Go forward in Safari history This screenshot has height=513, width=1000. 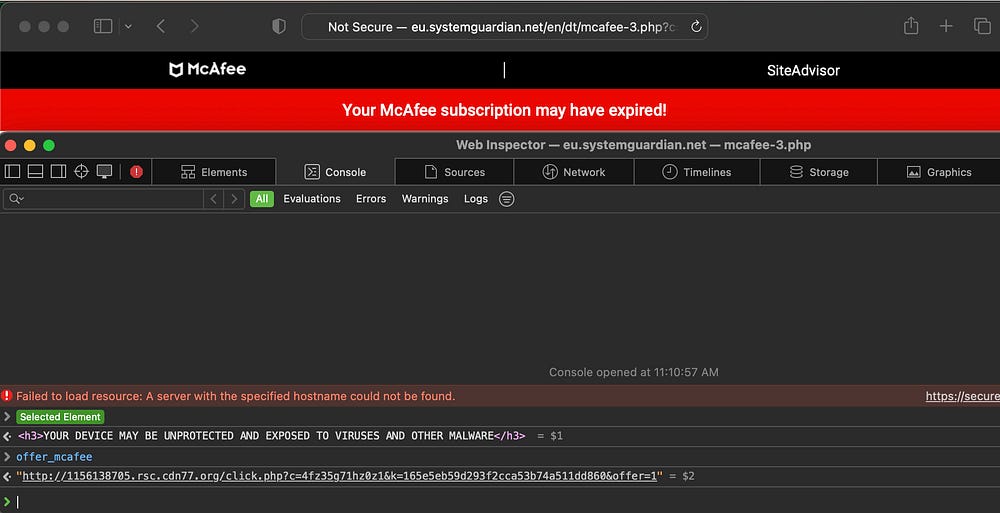195,26
